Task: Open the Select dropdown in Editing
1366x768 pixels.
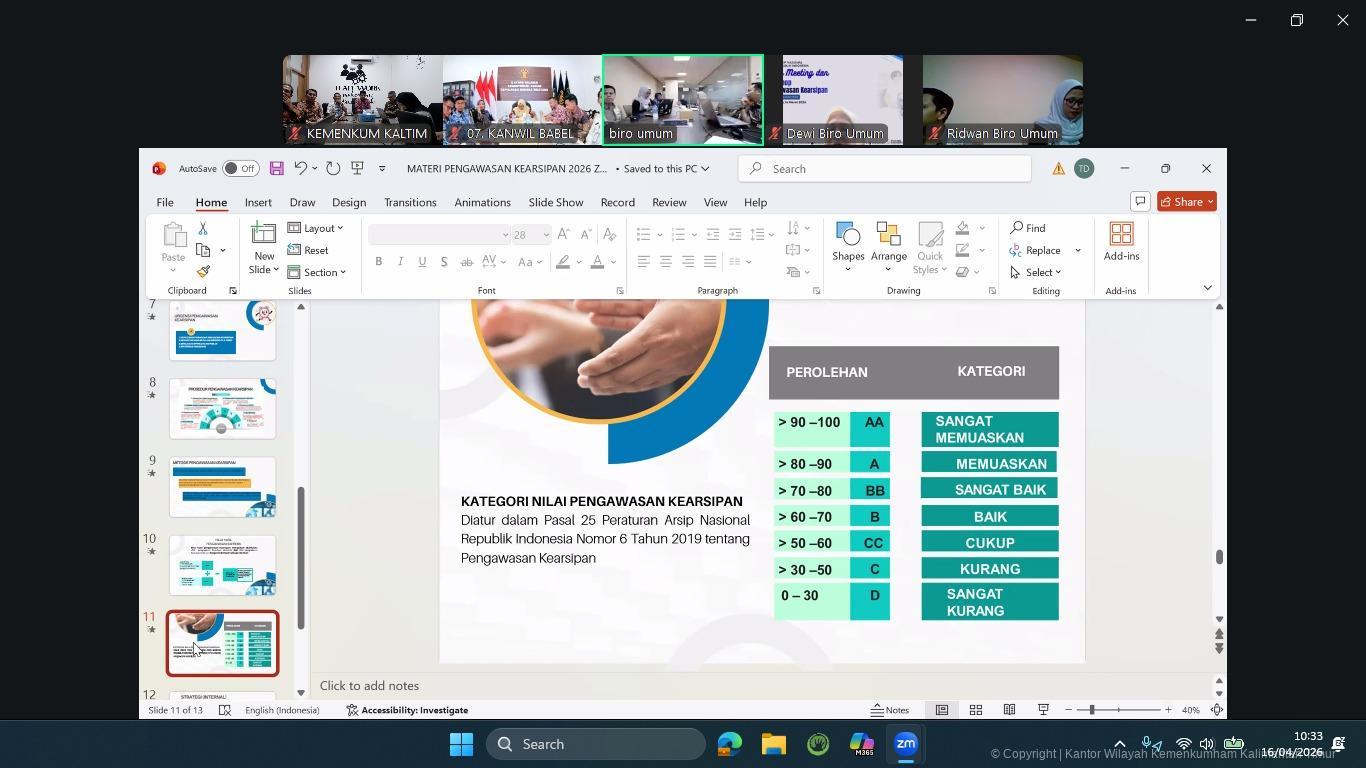Action: 1037,272
